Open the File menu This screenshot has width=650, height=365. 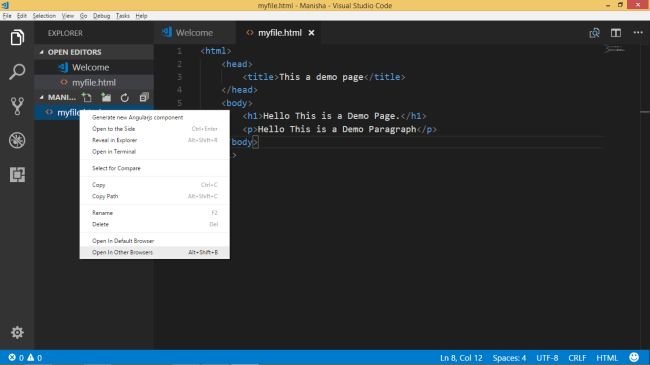(x=7, y=16)
